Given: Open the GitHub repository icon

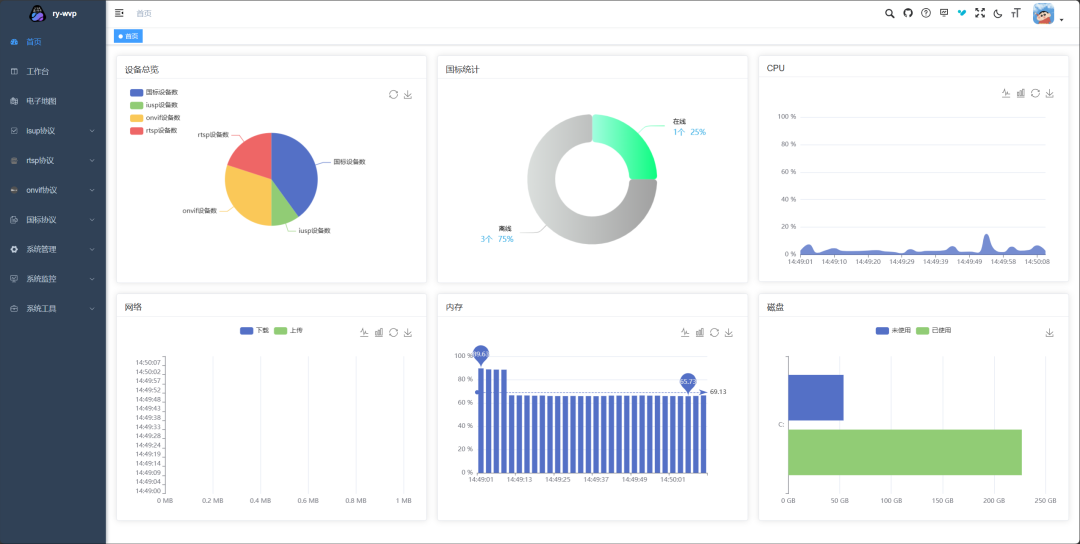Looking at the screenshot, I should [x=908, y=13].
